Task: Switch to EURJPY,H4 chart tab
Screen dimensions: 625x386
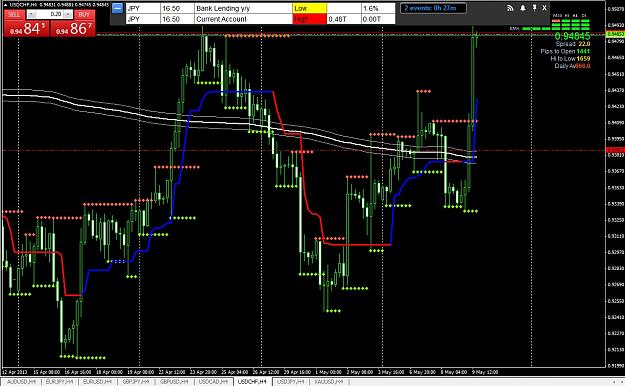Action: pyautogui.click(x=59, y=382)
